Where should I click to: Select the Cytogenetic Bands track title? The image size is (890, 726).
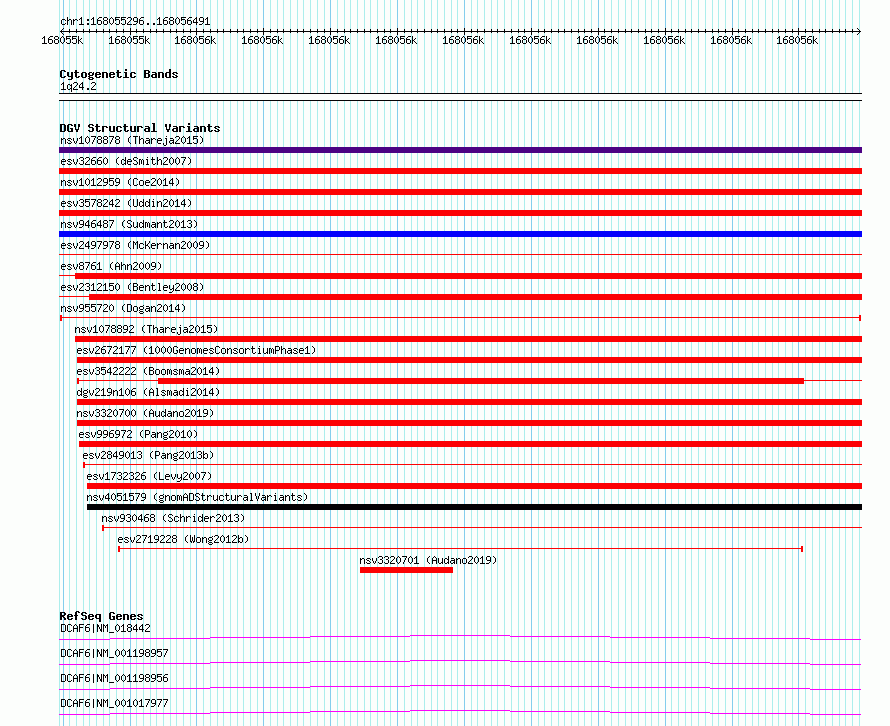coord(119,74)
